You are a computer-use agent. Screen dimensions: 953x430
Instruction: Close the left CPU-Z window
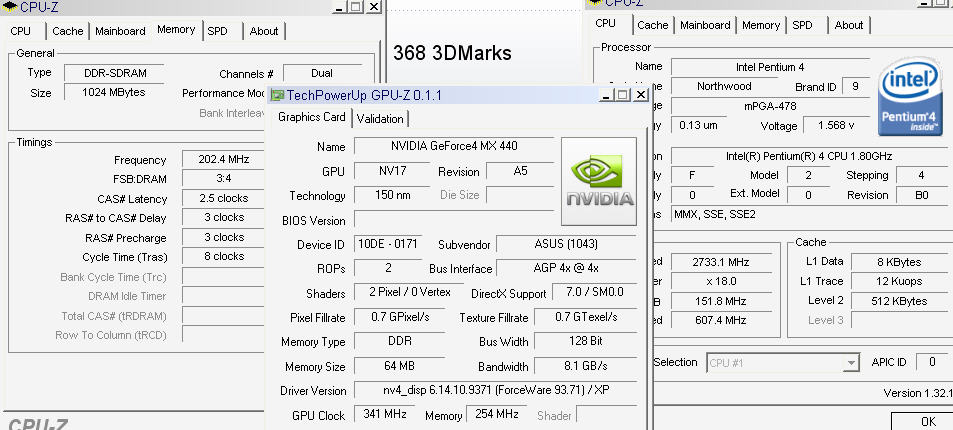click(374, 7)
